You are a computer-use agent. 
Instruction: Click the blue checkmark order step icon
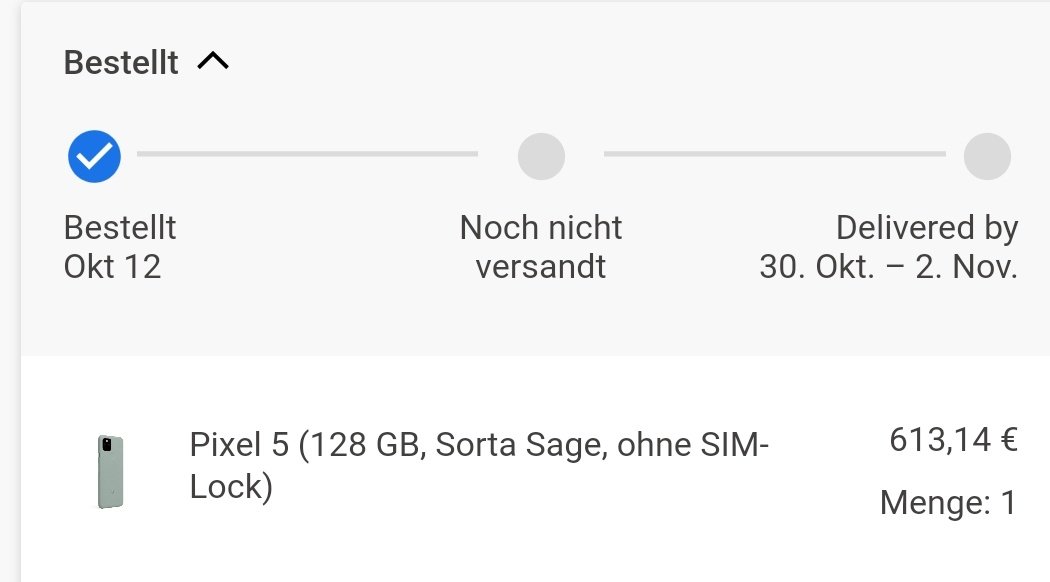tap(94, 156)
